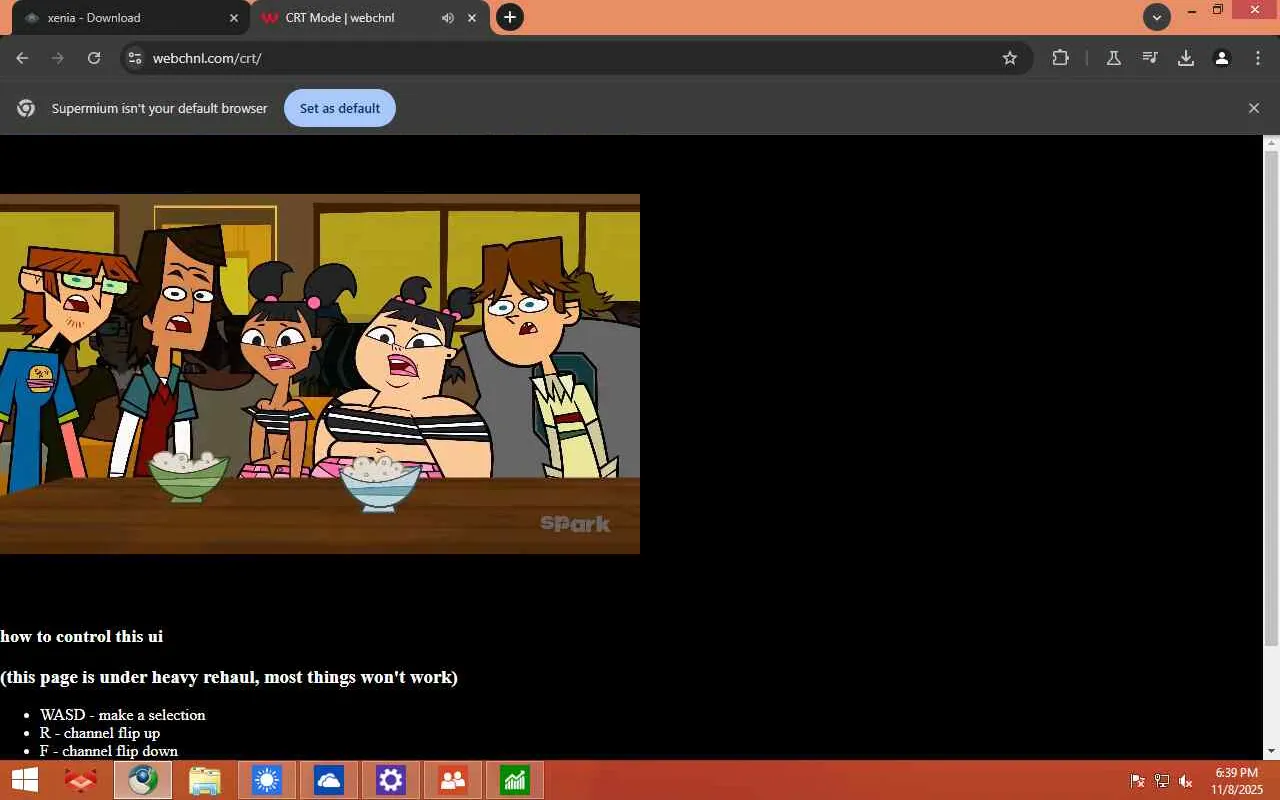Open the Weather app from taskbar

267,780
